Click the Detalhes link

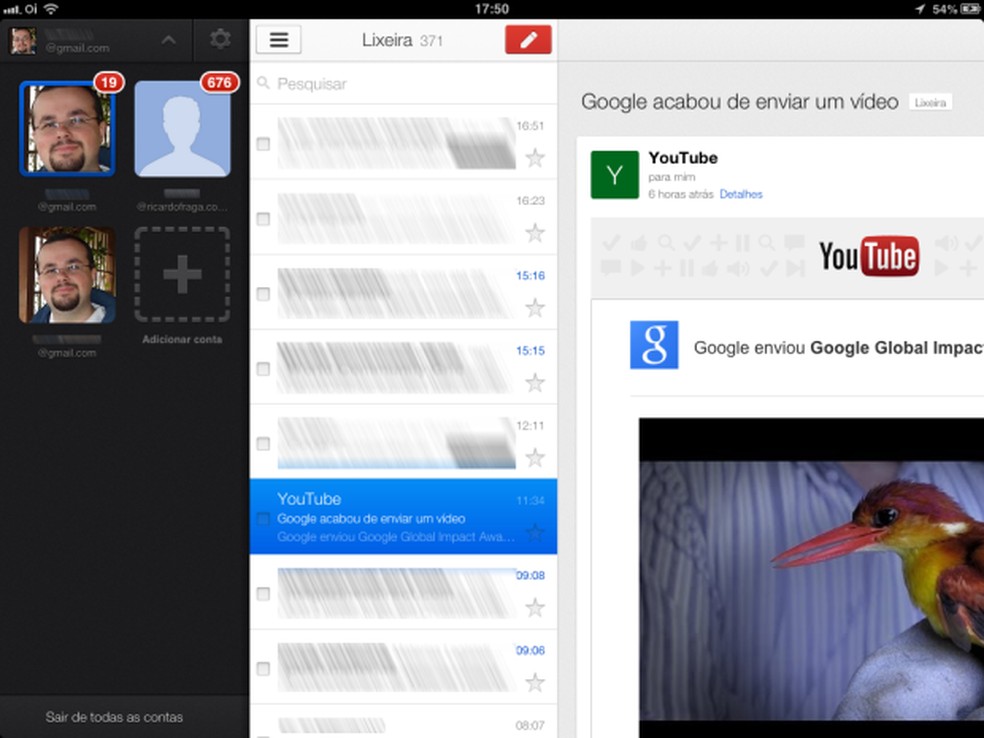pos(741,195)
